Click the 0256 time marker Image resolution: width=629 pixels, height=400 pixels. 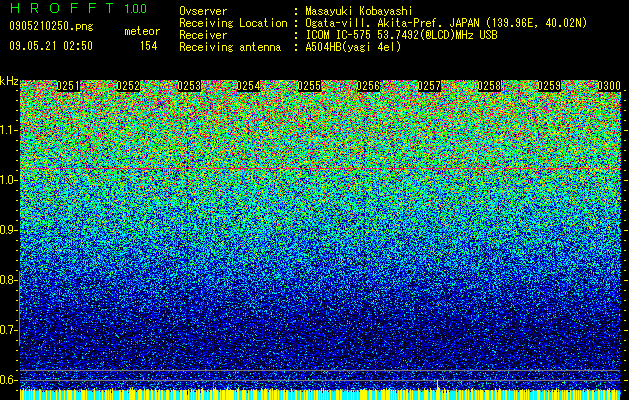pos(369,86)
